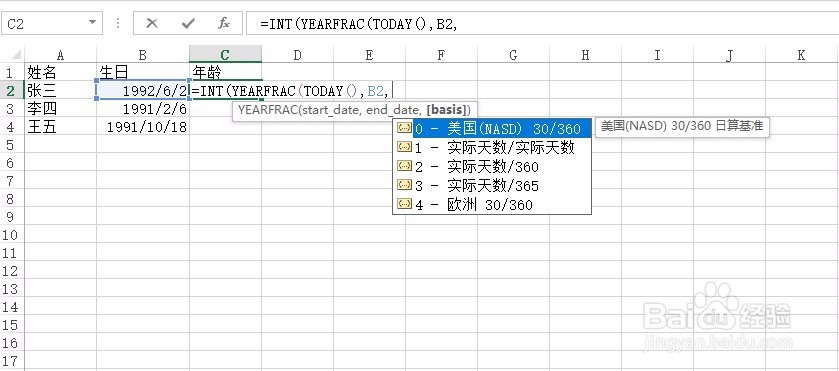Image resolution: width=839 pixels, height=371 pixels.
Task: Select column J header
Action: 730,55
